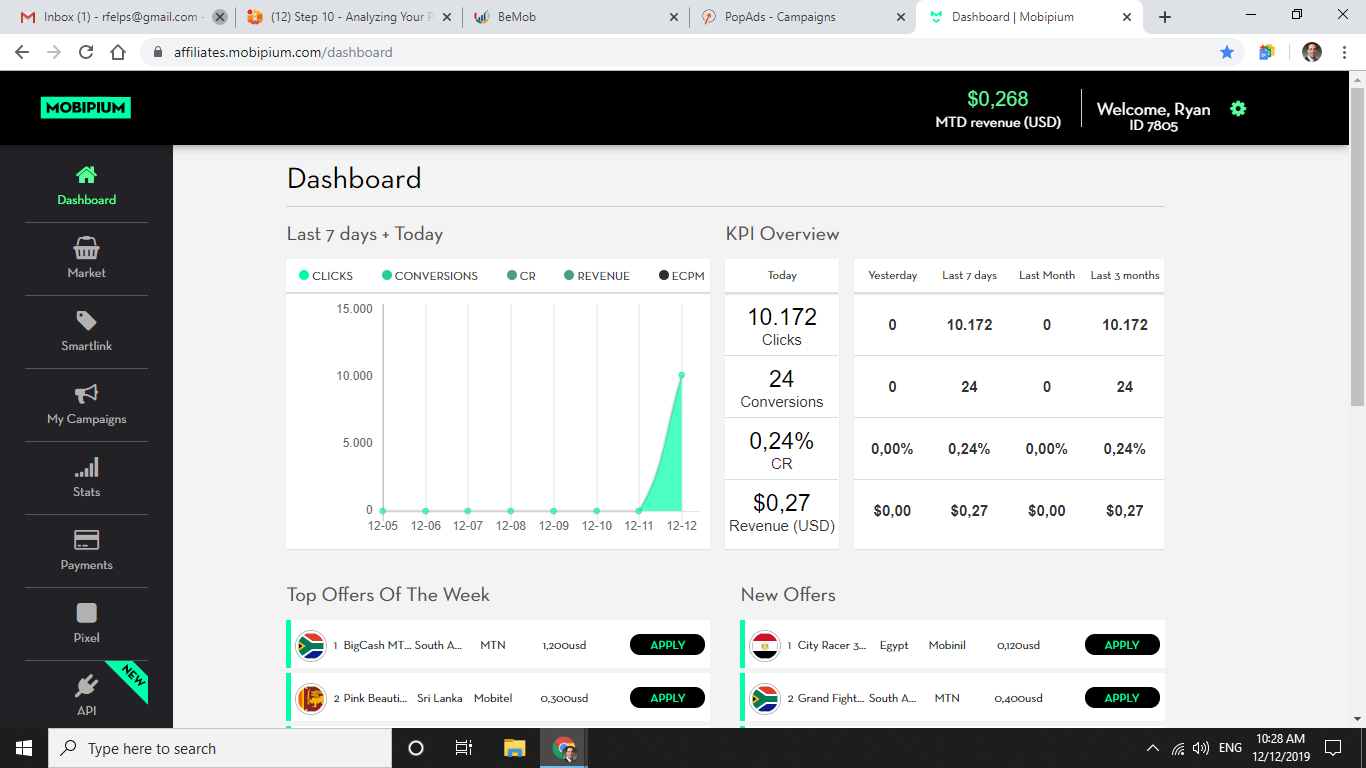The width and height of the screenshot is (1366, 768).
Task: Toggle the CONVERSIONS series in chart legend
Action: pyautogui.click(x=430, y=276)
